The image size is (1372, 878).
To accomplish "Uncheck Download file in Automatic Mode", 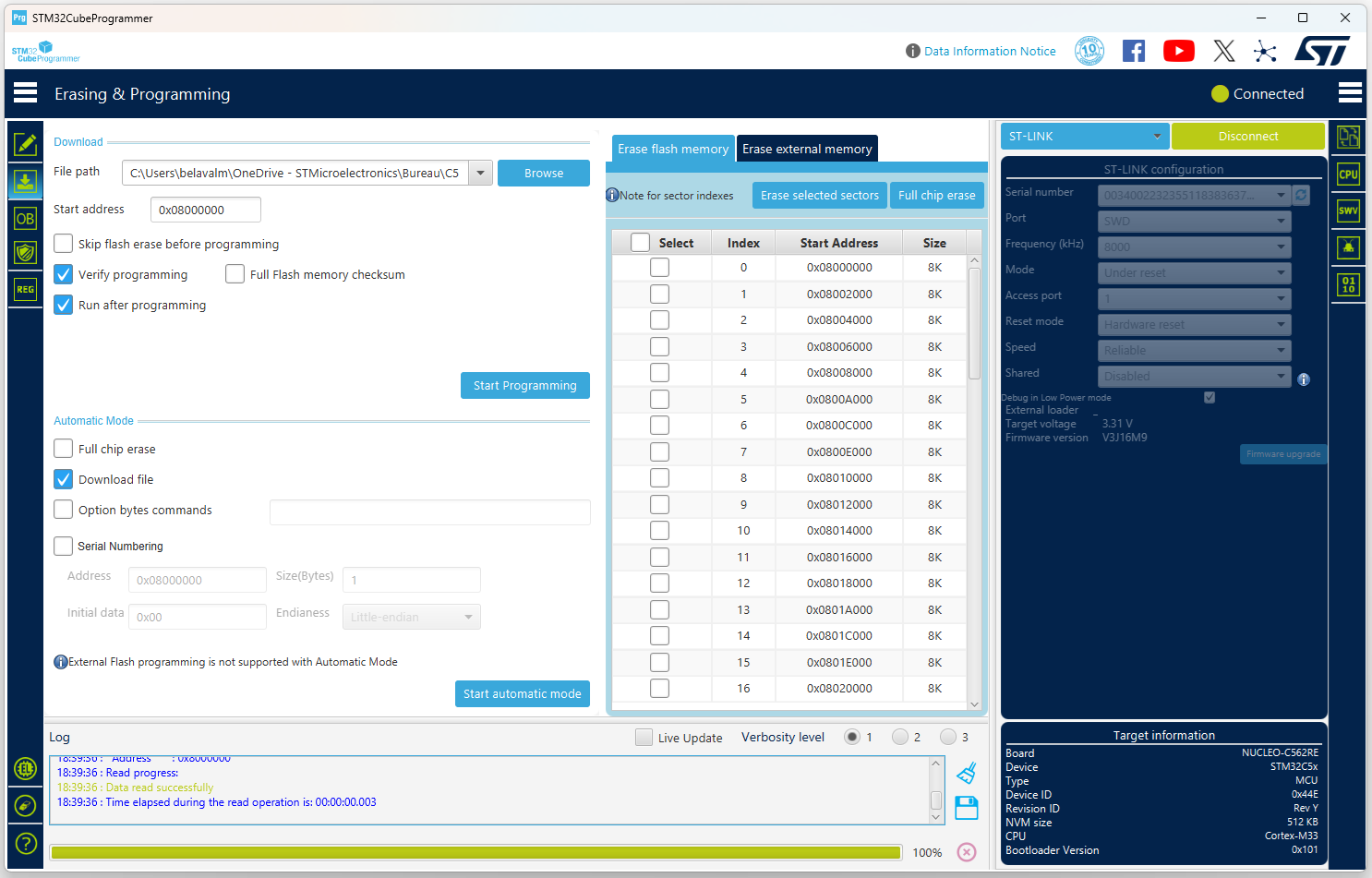I will 64,479.
